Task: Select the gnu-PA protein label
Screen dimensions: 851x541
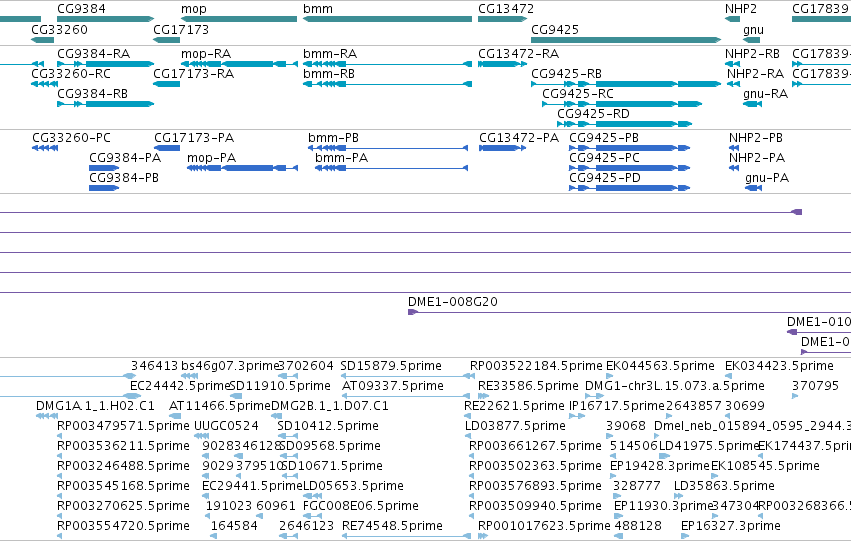Action: tap(767, 177)
